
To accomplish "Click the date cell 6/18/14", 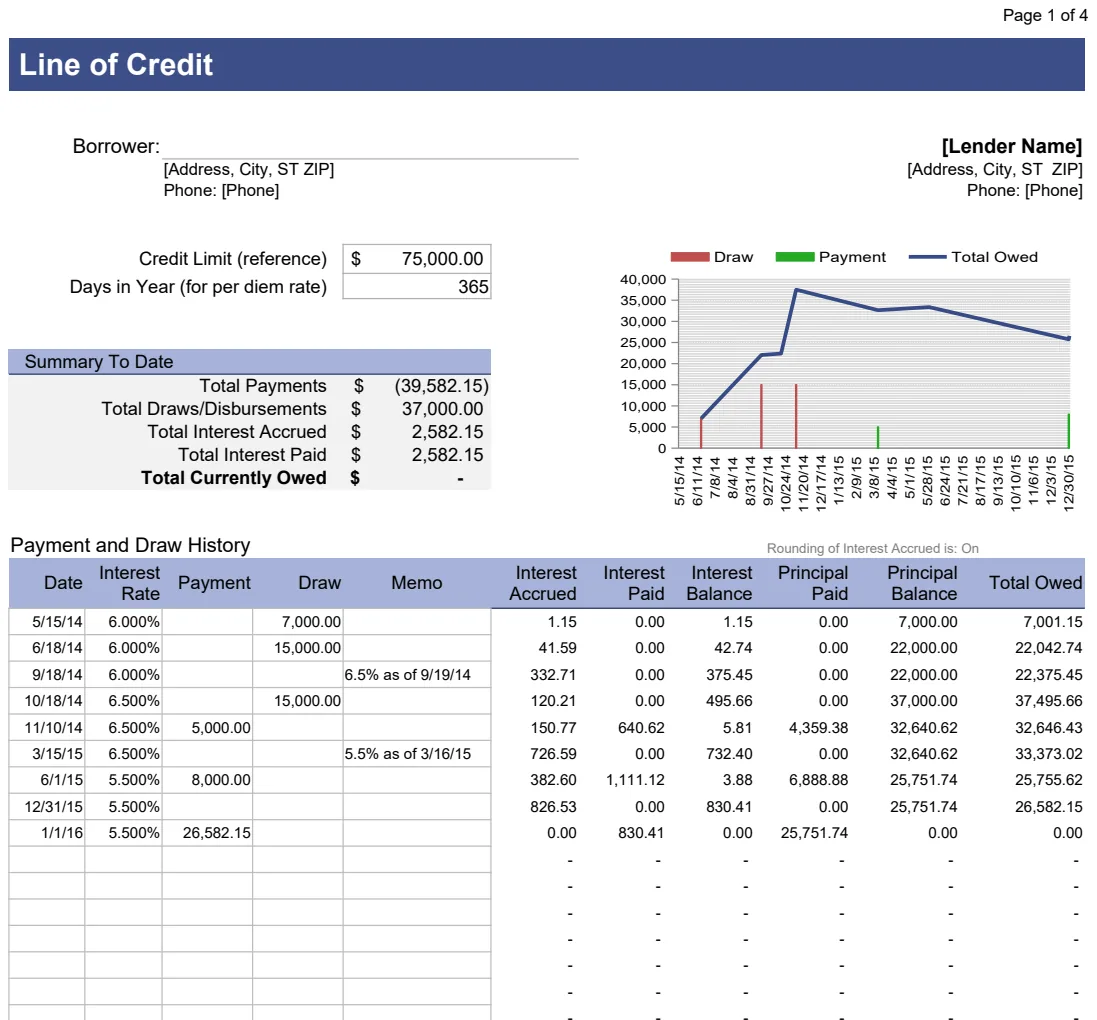I will click(x=47, y=648).
